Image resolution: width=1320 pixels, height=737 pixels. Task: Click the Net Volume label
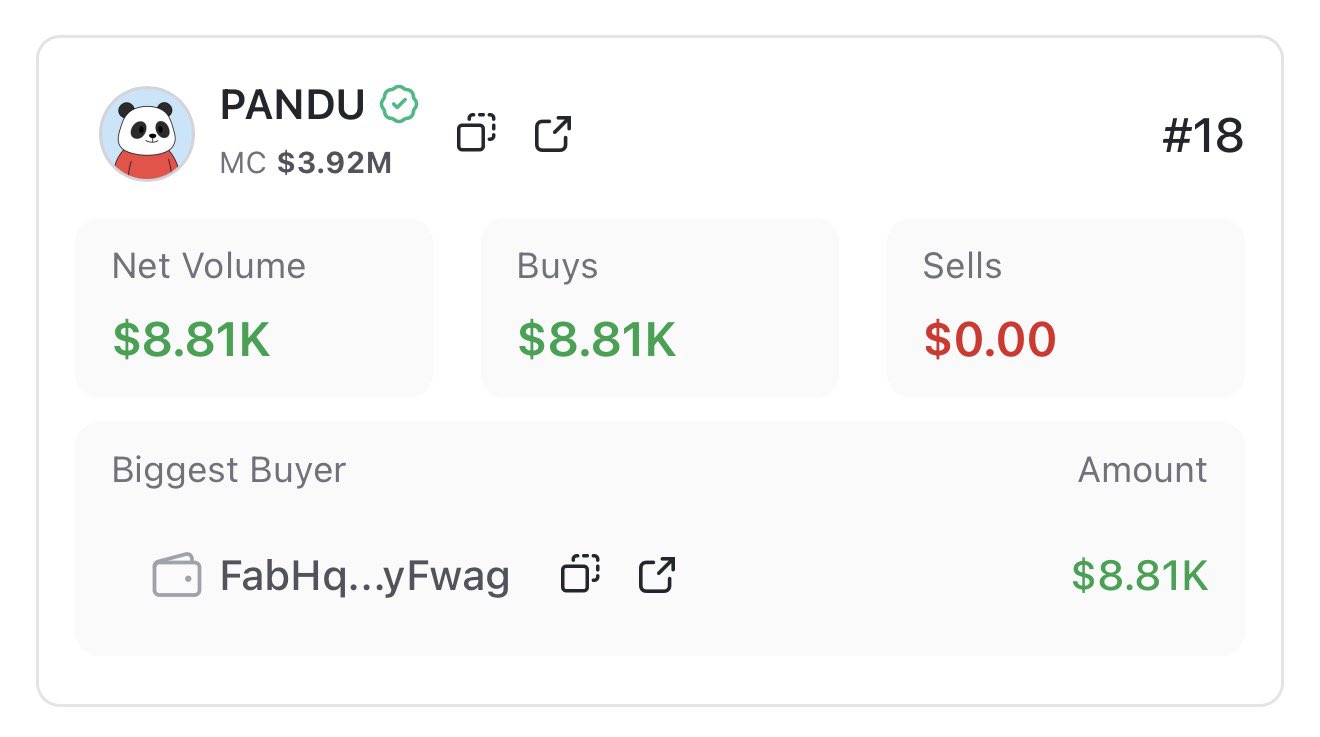point(209,266)
